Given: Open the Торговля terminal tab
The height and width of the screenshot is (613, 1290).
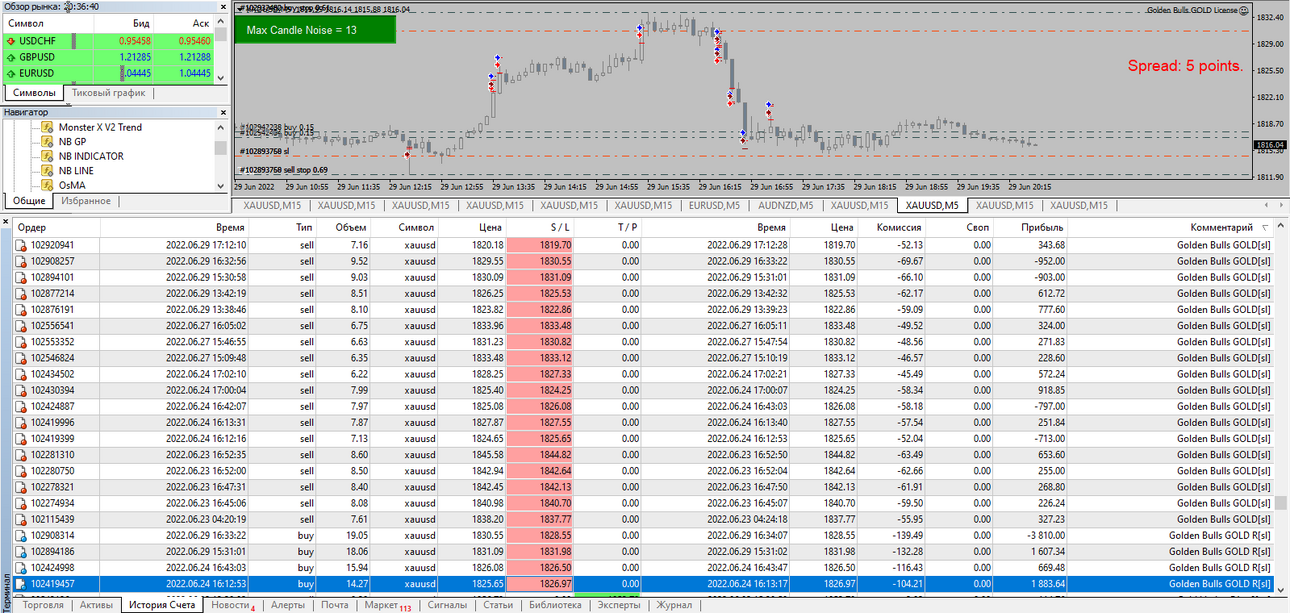Looking at the screenshot, I should pyautogui.click(x=43, y=605).
